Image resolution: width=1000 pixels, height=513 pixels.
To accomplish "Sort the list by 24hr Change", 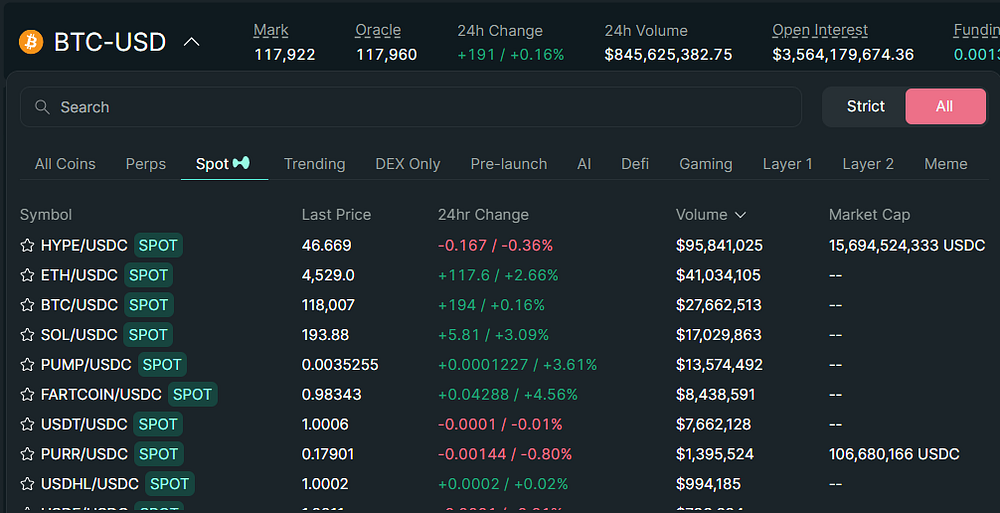I will (483, 215).
